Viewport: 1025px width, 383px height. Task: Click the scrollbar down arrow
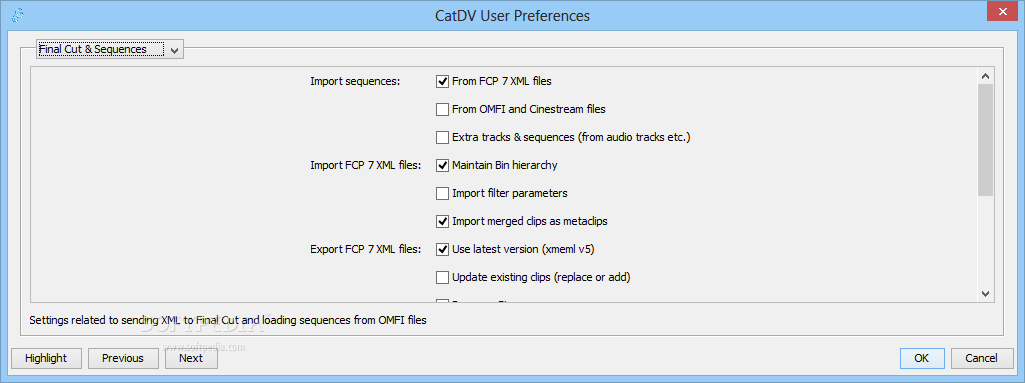tap(985, 294)
